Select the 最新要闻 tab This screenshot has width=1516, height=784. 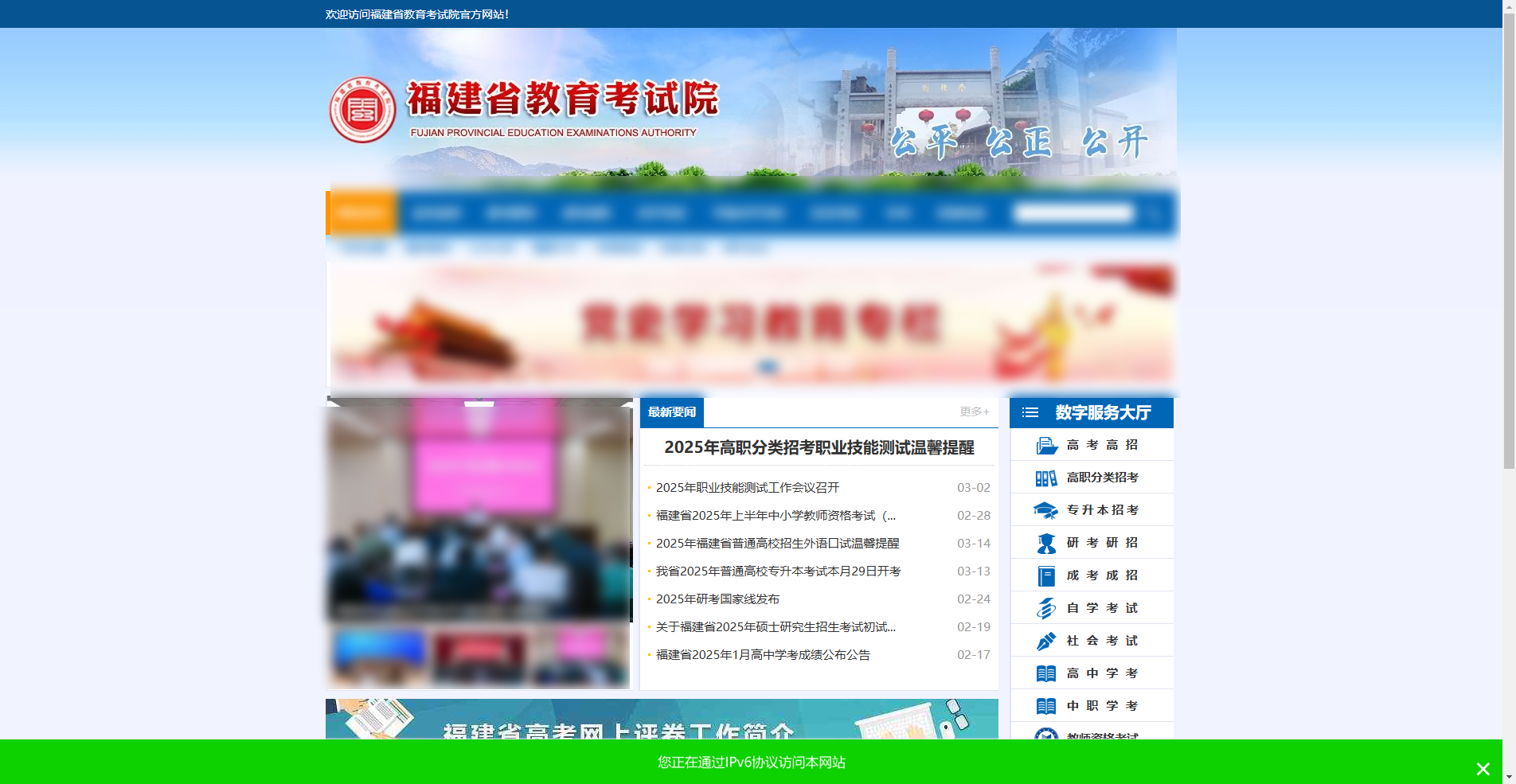pos(671,412)
